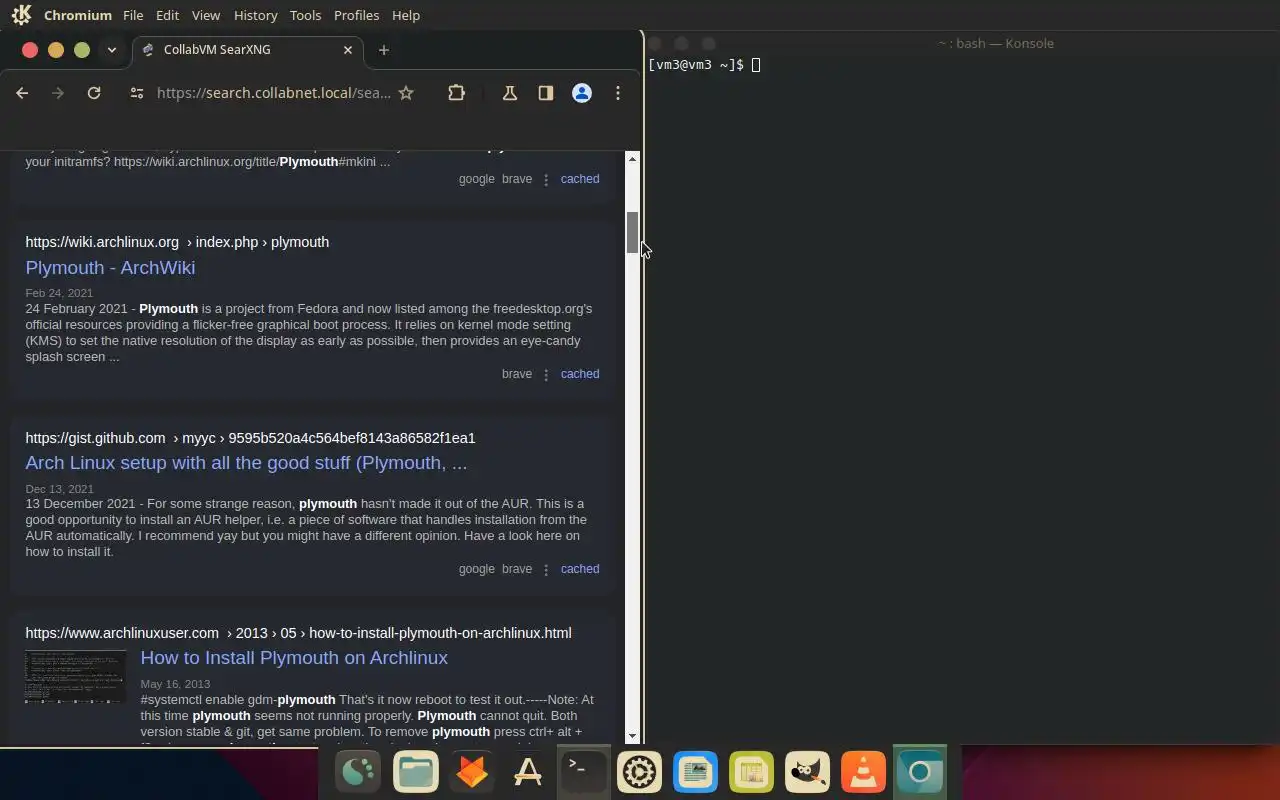
Task: Click the Konsole window title bar text
Action: pyautogui.click(x=996, y=43)
